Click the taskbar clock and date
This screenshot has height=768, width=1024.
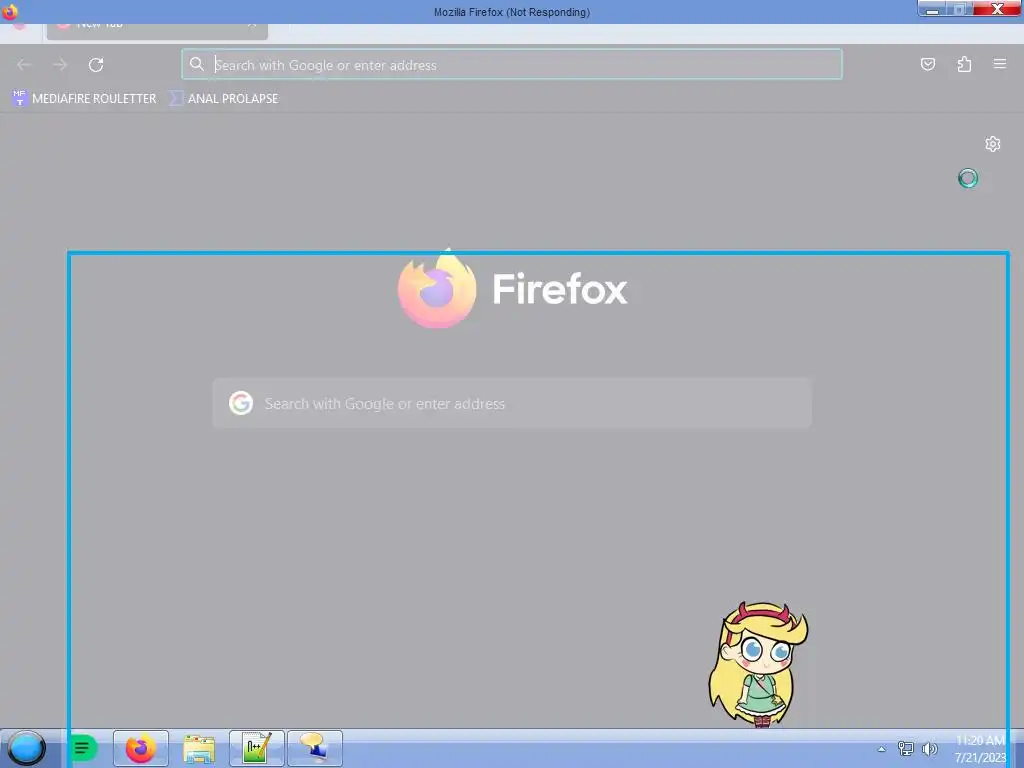pos(980,748)
